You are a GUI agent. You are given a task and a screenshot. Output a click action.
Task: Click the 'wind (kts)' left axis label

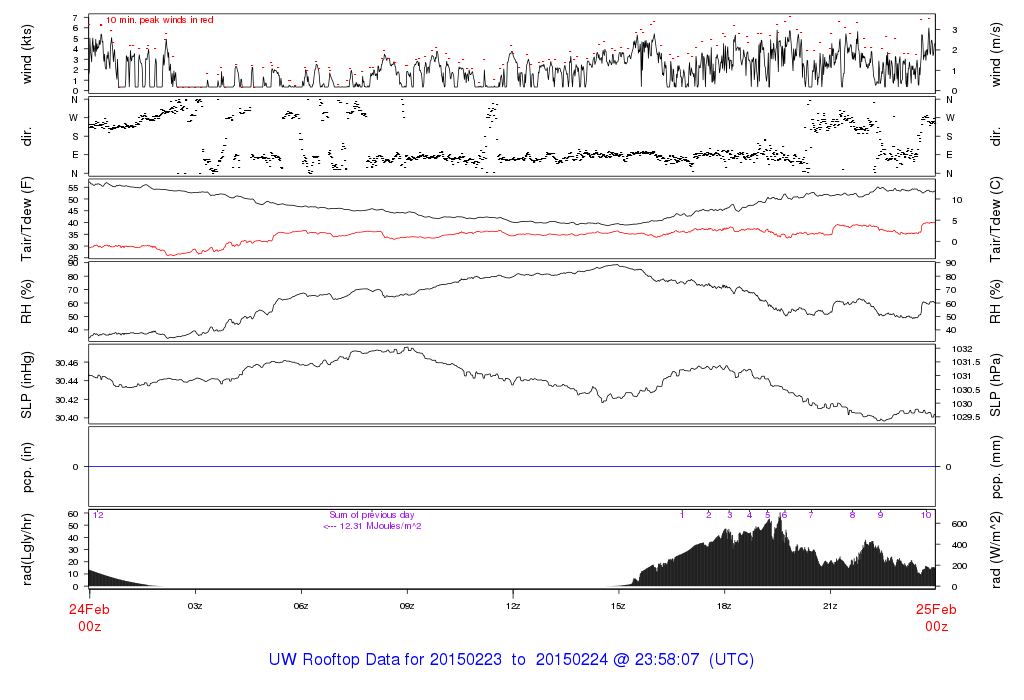click(x=27, y=53)
